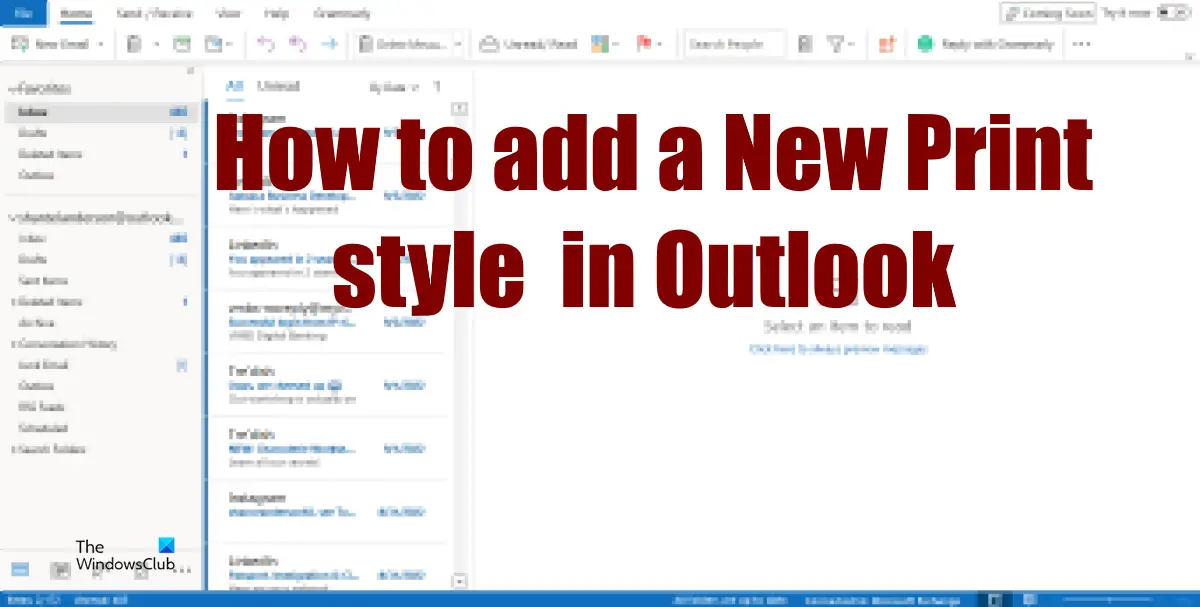Image resolution: width=1200 pixels, height=607 pixels.
Task: Click the ellipsis for more ribbon commands
Action: (1080, 43)
